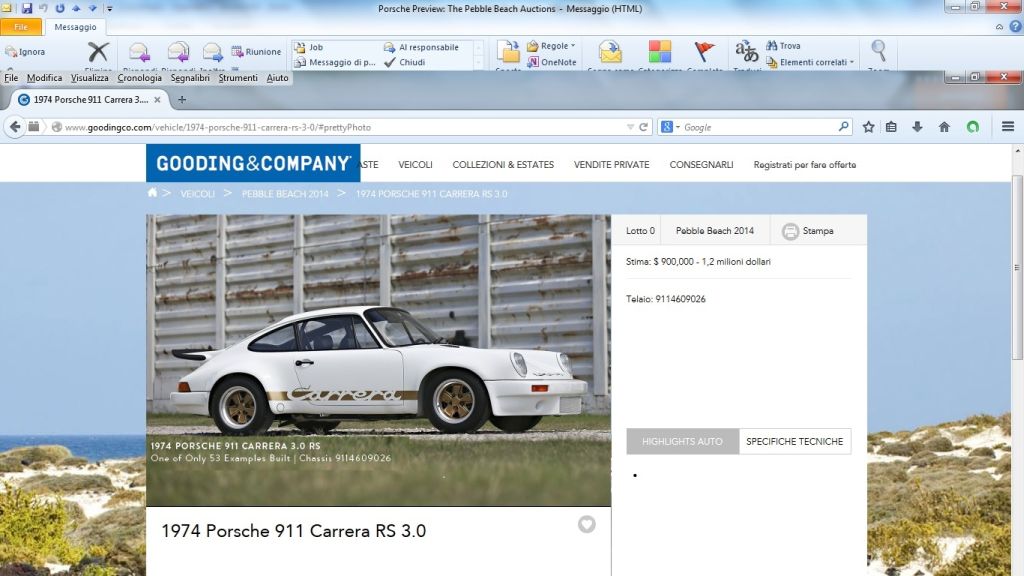Viewport: 1024px width, 576px height.
Task: Open a new Firefox tab with the plus button
Action: pyautogui.click(x=182, y=100)
